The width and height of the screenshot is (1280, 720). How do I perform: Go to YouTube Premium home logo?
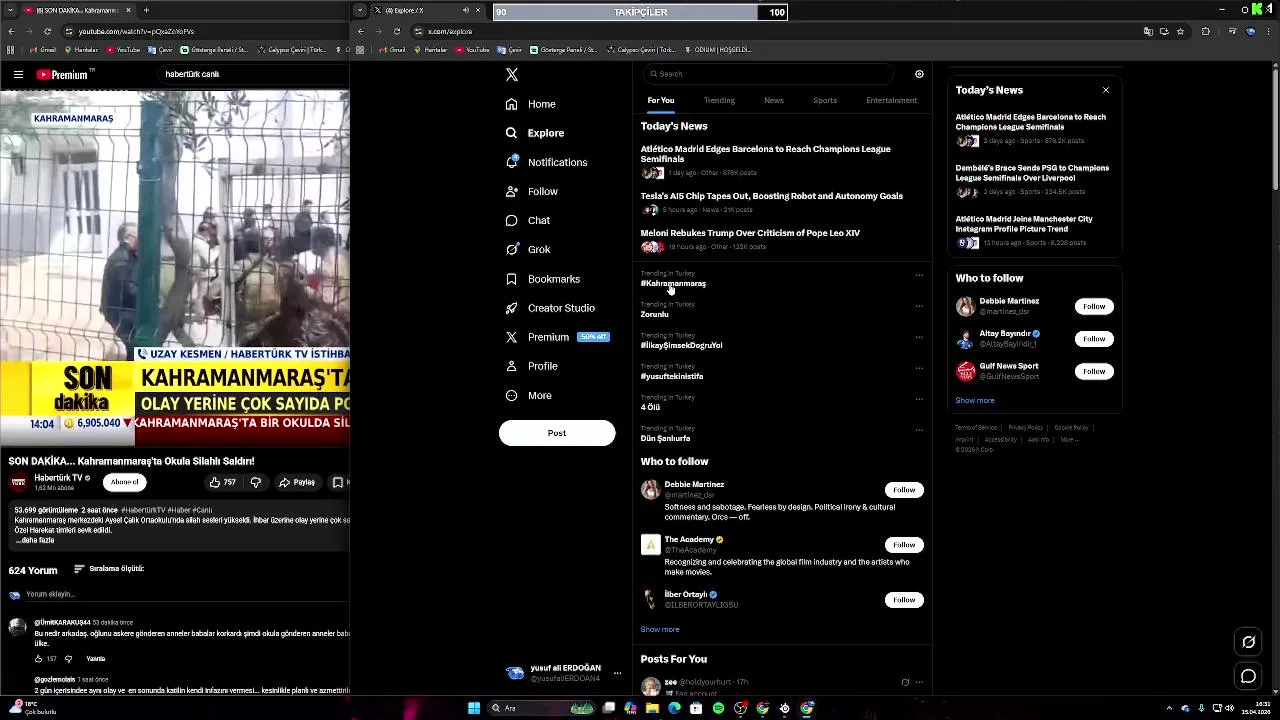[x=64, y=74]
